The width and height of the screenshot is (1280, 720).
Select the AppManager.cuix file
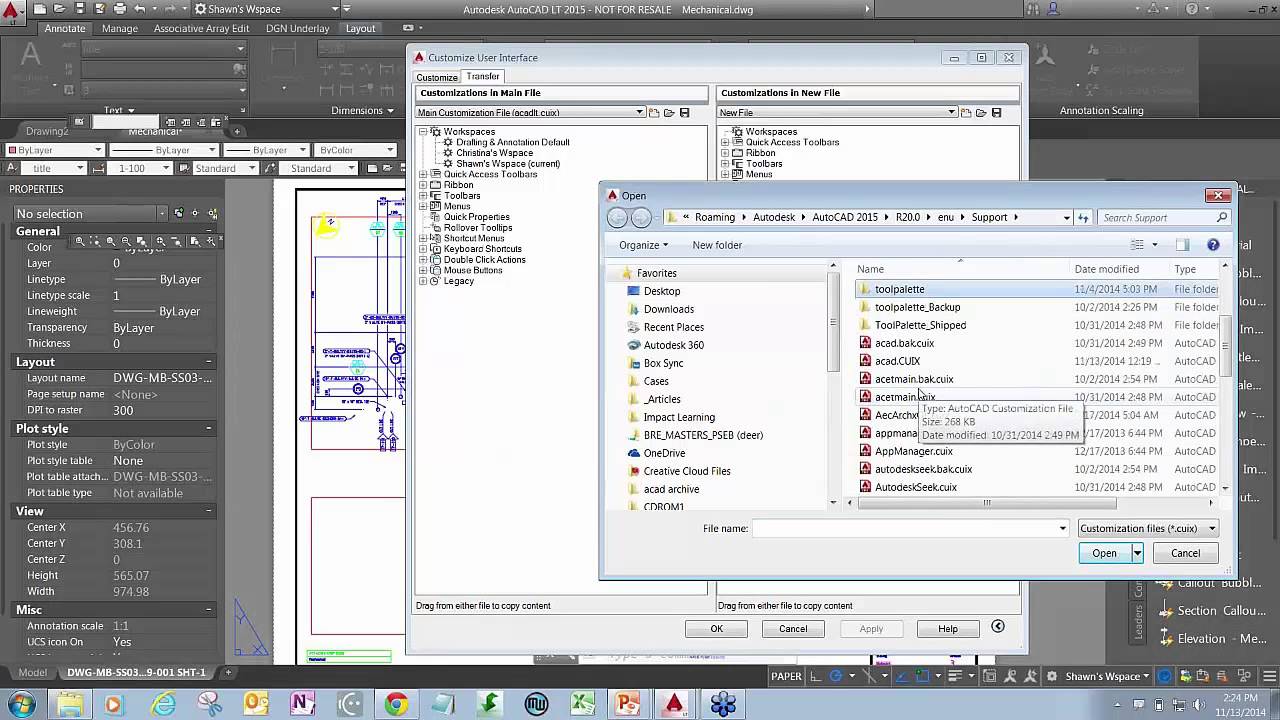point(913,451)
